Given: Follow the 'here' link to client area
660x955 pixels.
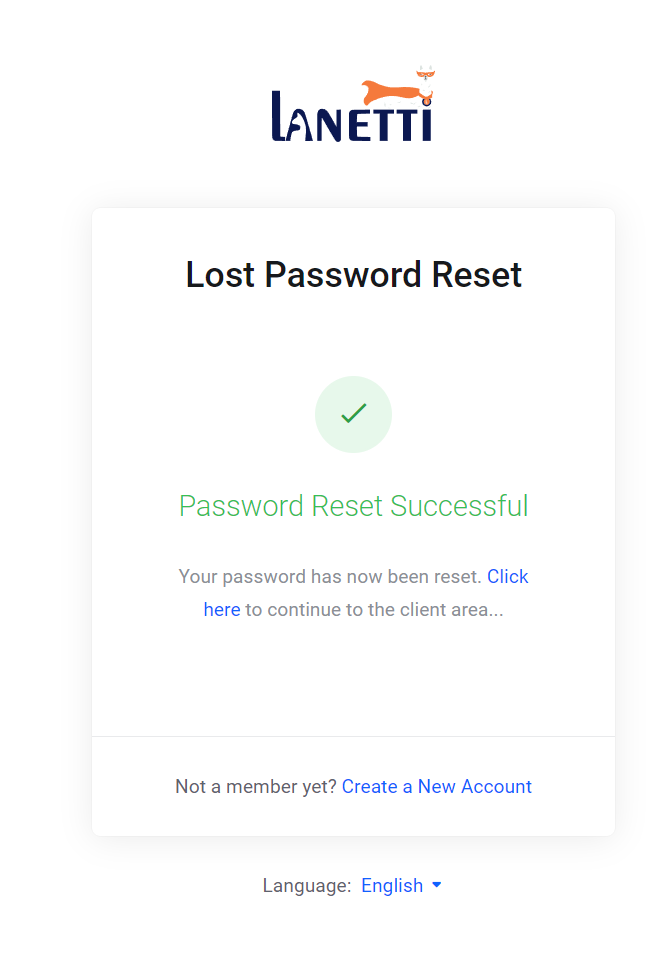Looking at the screenshot, I should click(222, 610).
